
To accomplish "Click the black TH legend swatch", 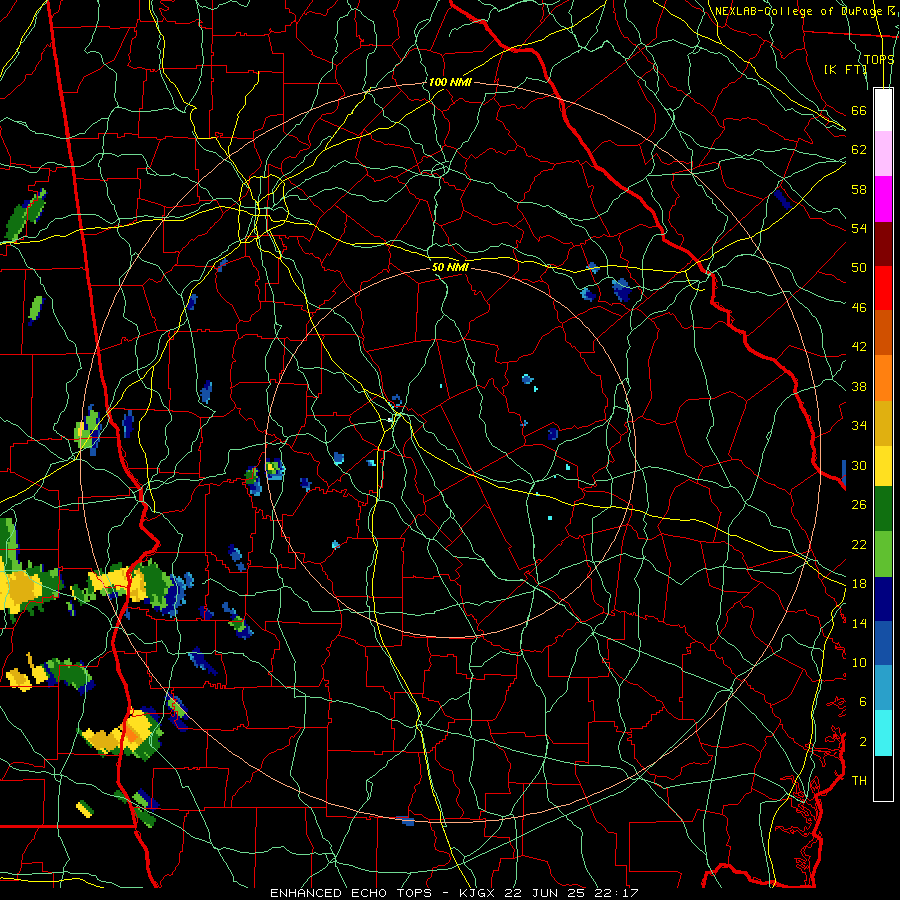I will (883, 778).
